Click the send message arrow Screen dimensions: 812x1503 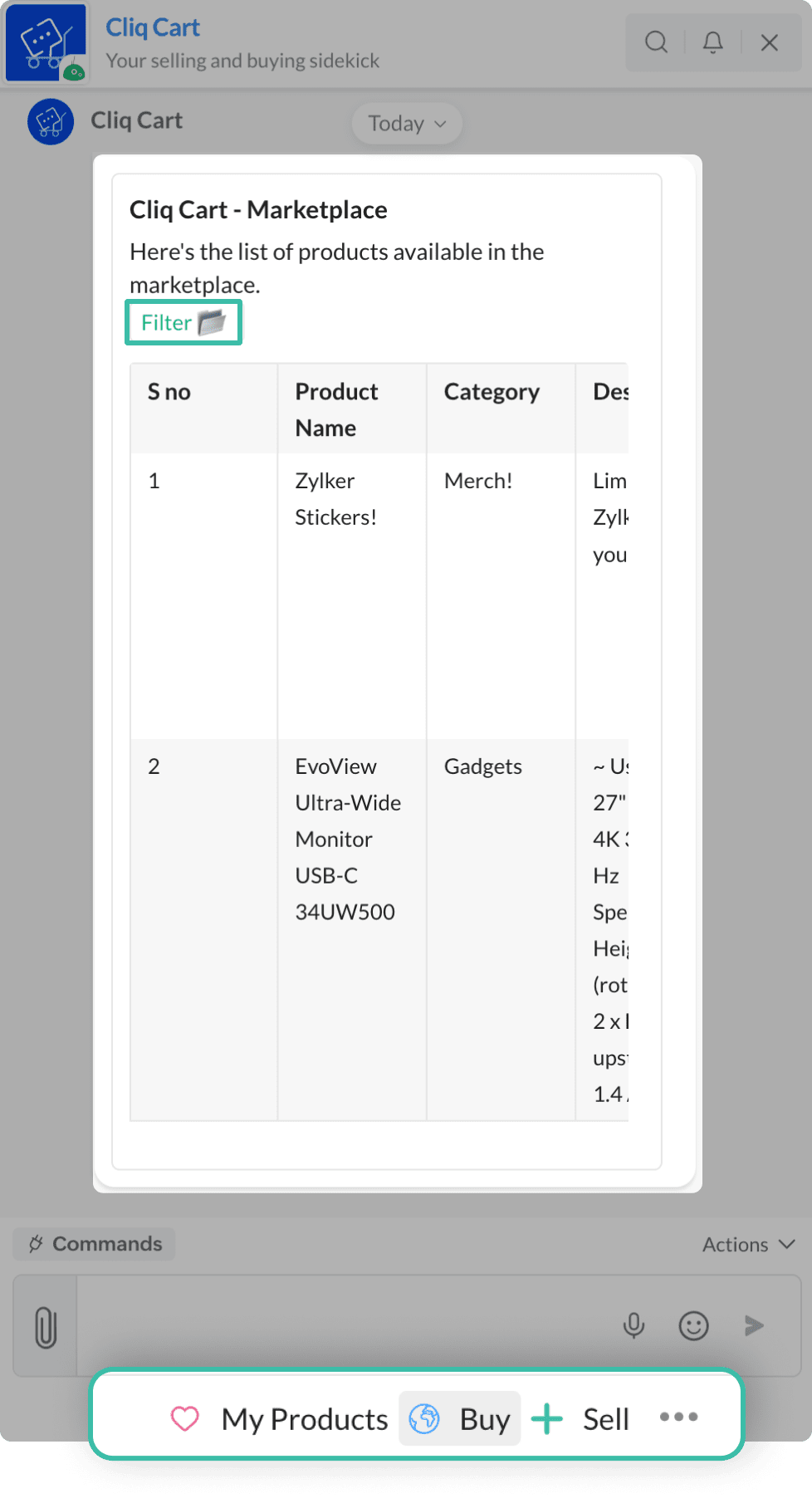pyautogui.click(x=754, y=1325)
